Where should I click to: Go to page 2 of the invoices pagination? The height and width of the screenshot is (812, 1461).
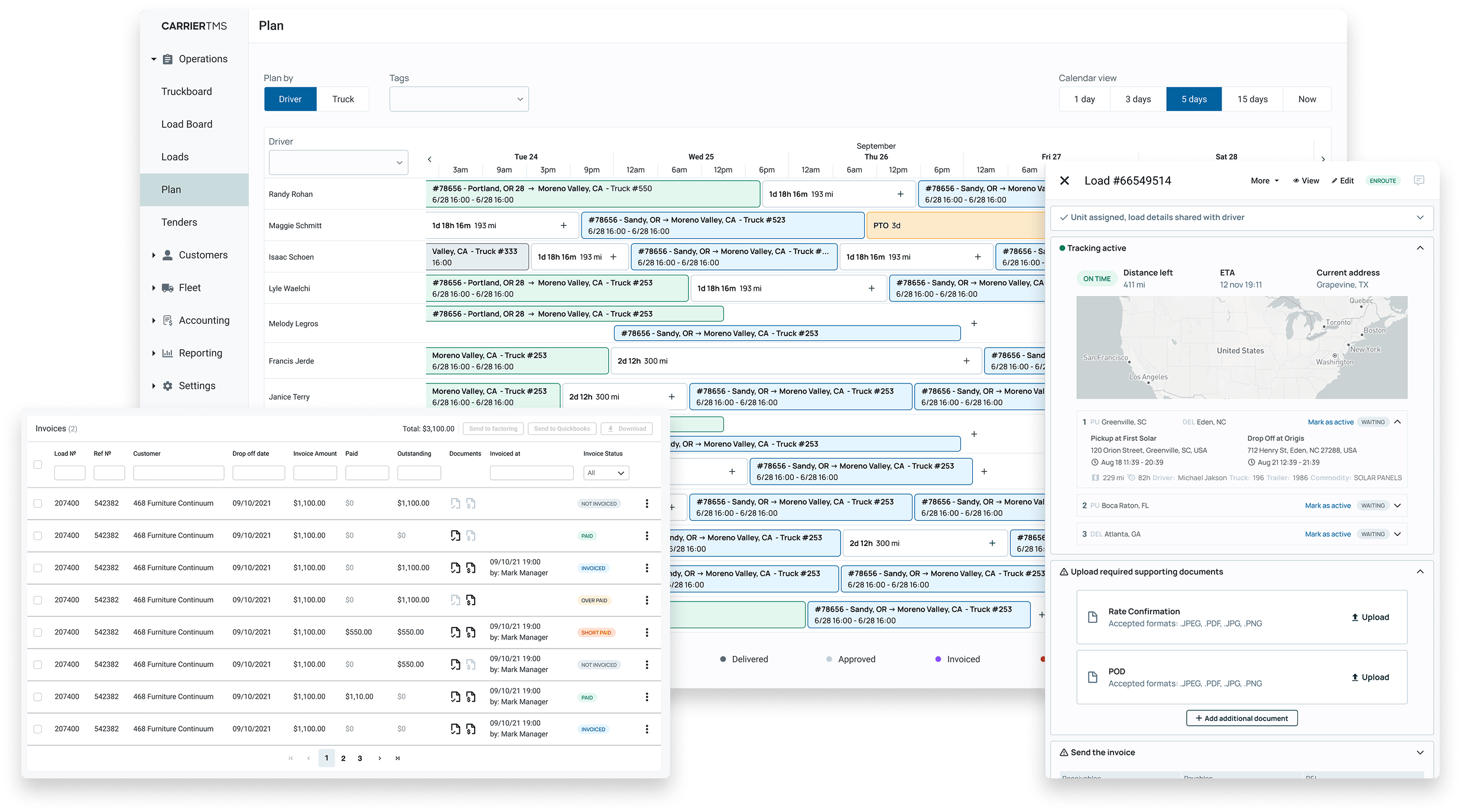coord(343,758)
